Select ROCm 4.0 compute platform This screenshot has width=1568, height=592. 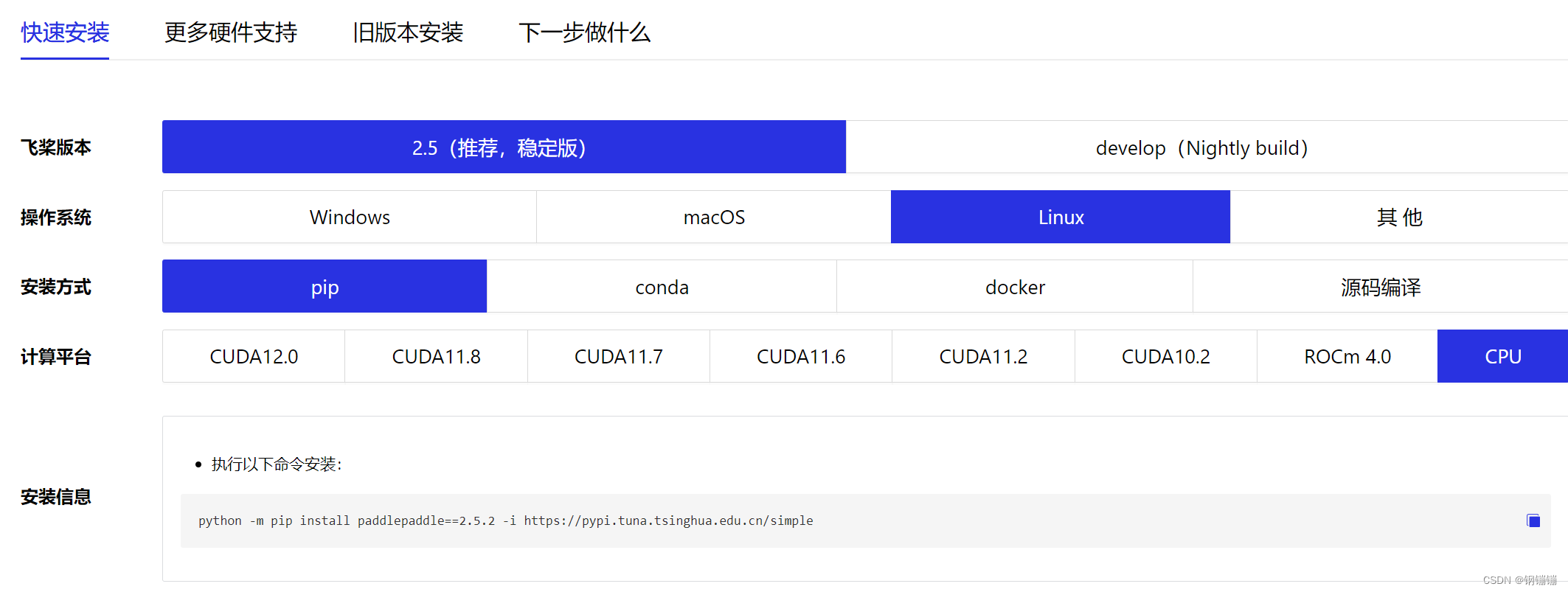click(x=1347, y=356)
